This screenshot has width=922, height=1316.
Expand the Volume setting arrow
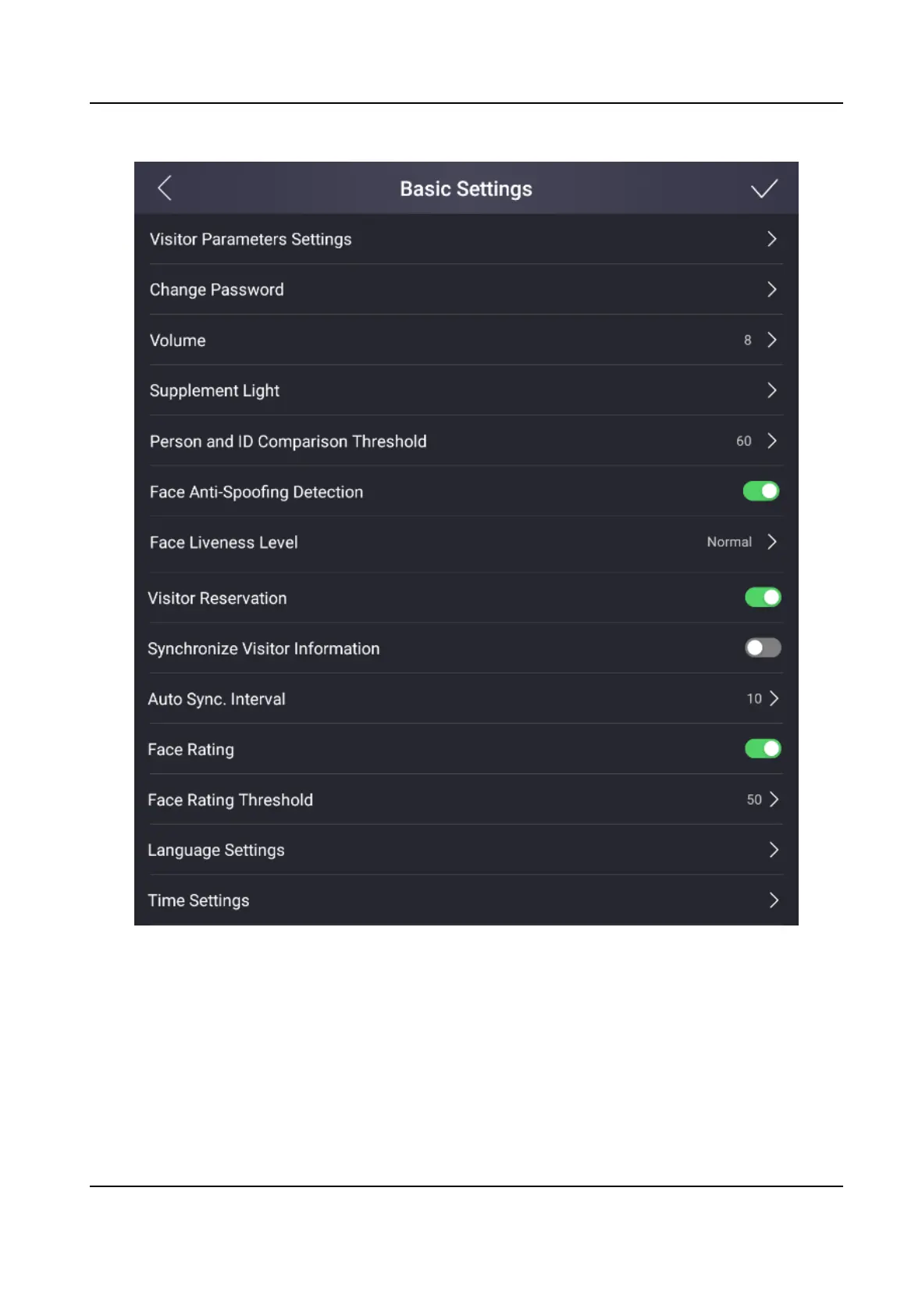point(771,340)
